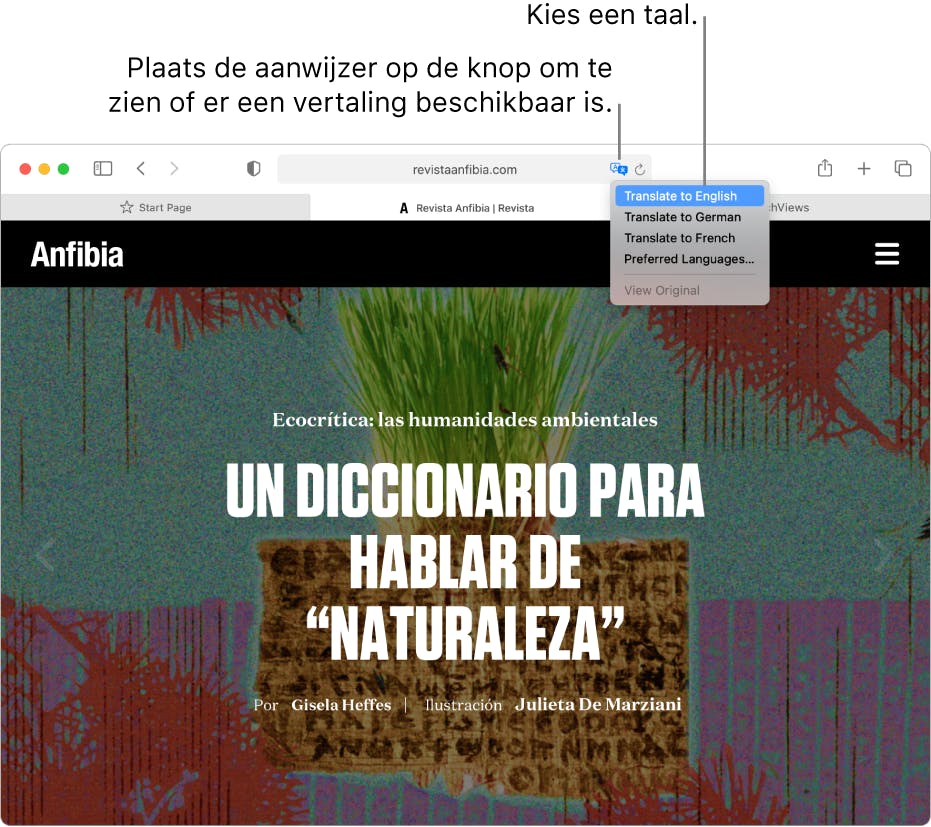Image resolution: width=931 pixels, height=827 pixels.
Task: Switch to the Revista Anfibia tab
Action: [x=466, y=208]
